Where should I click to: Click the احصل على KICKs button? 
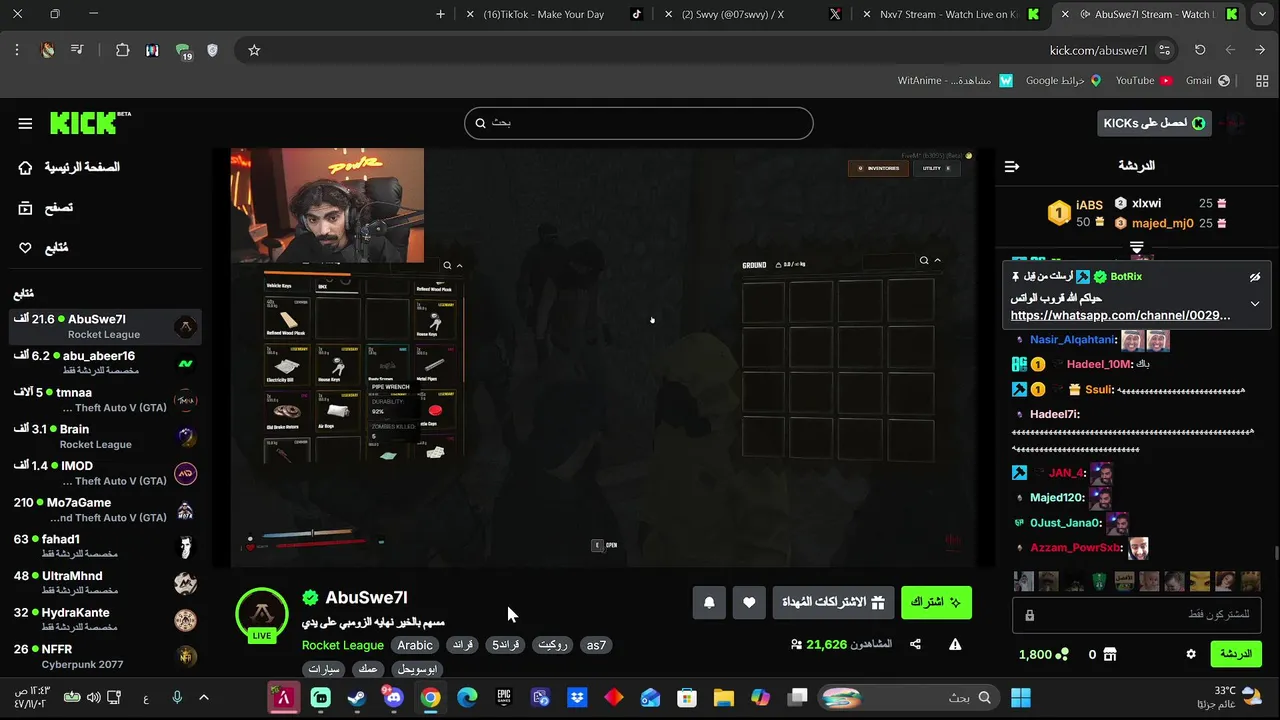pyautogui.click(x=1154, y=123)
